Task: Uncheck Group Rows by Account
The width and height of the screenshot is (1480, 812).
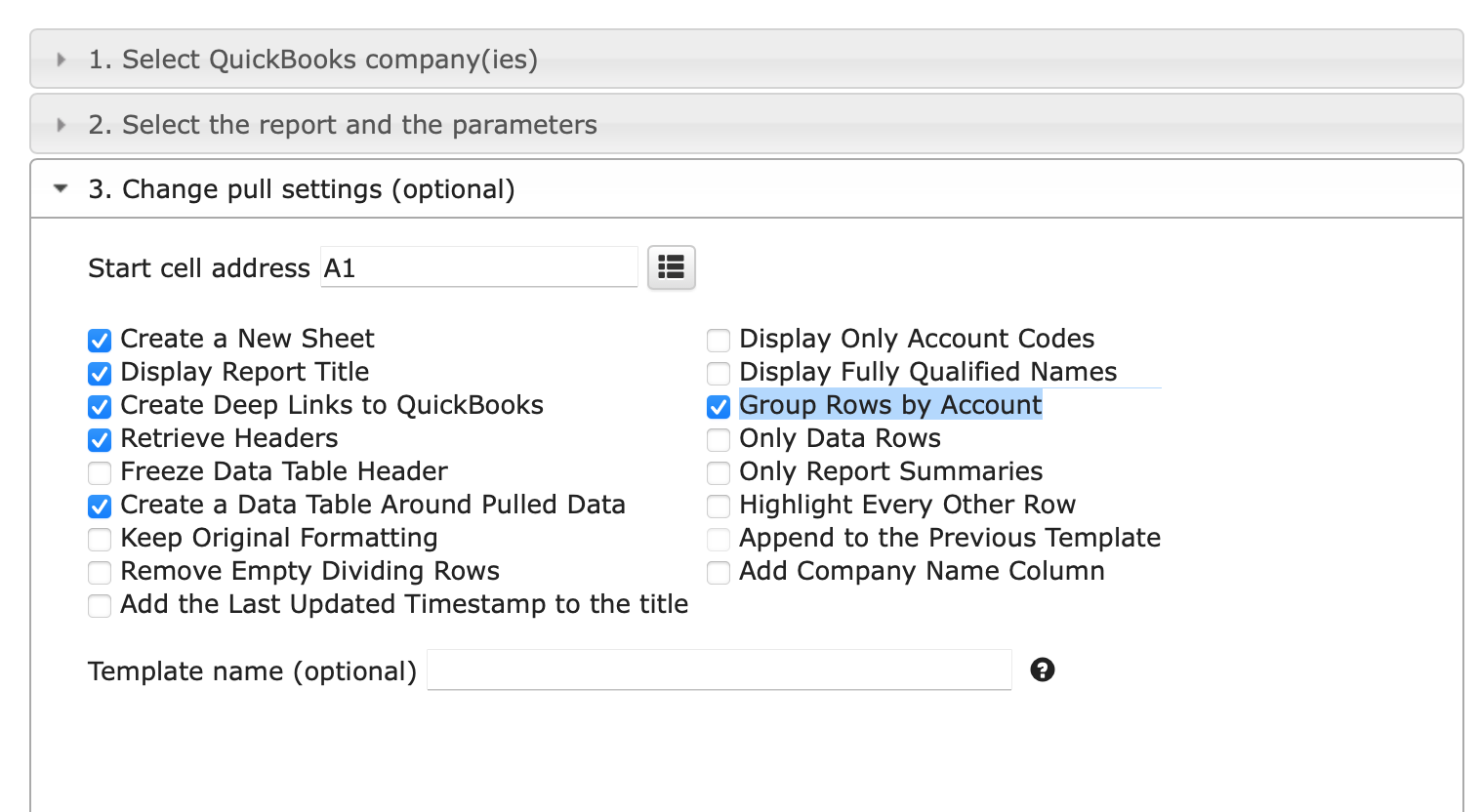Action: (x=719, y=406)
